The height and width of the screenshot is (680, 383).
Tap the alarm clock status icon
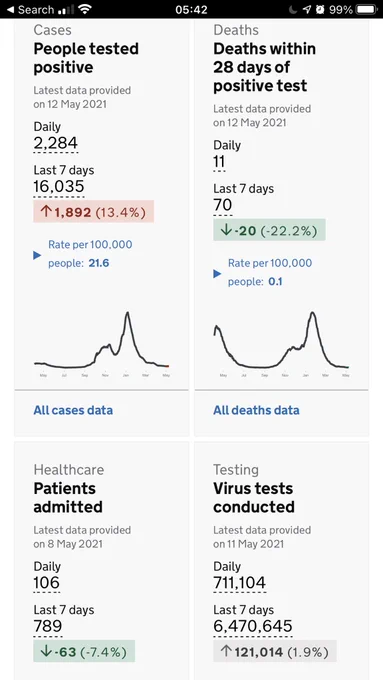coord(320,9)
